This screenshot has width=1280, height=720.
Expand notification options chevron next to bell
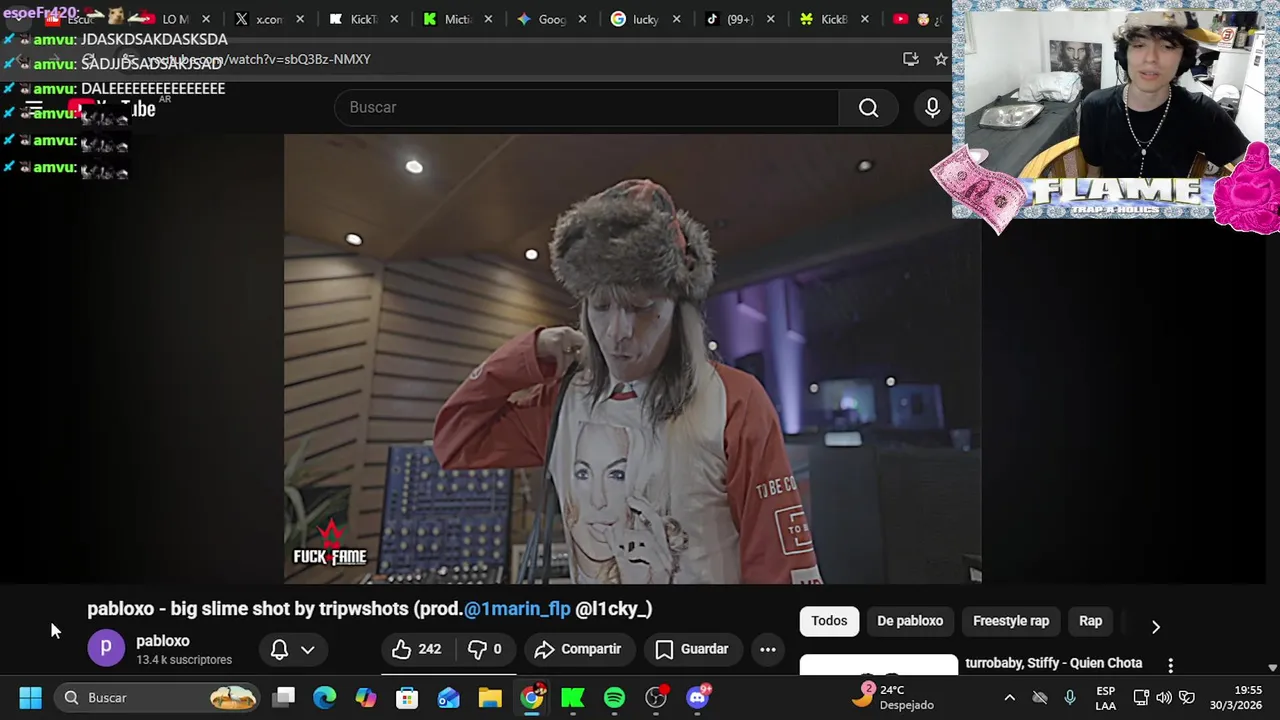pyautogui.click(x=308, y=649)
